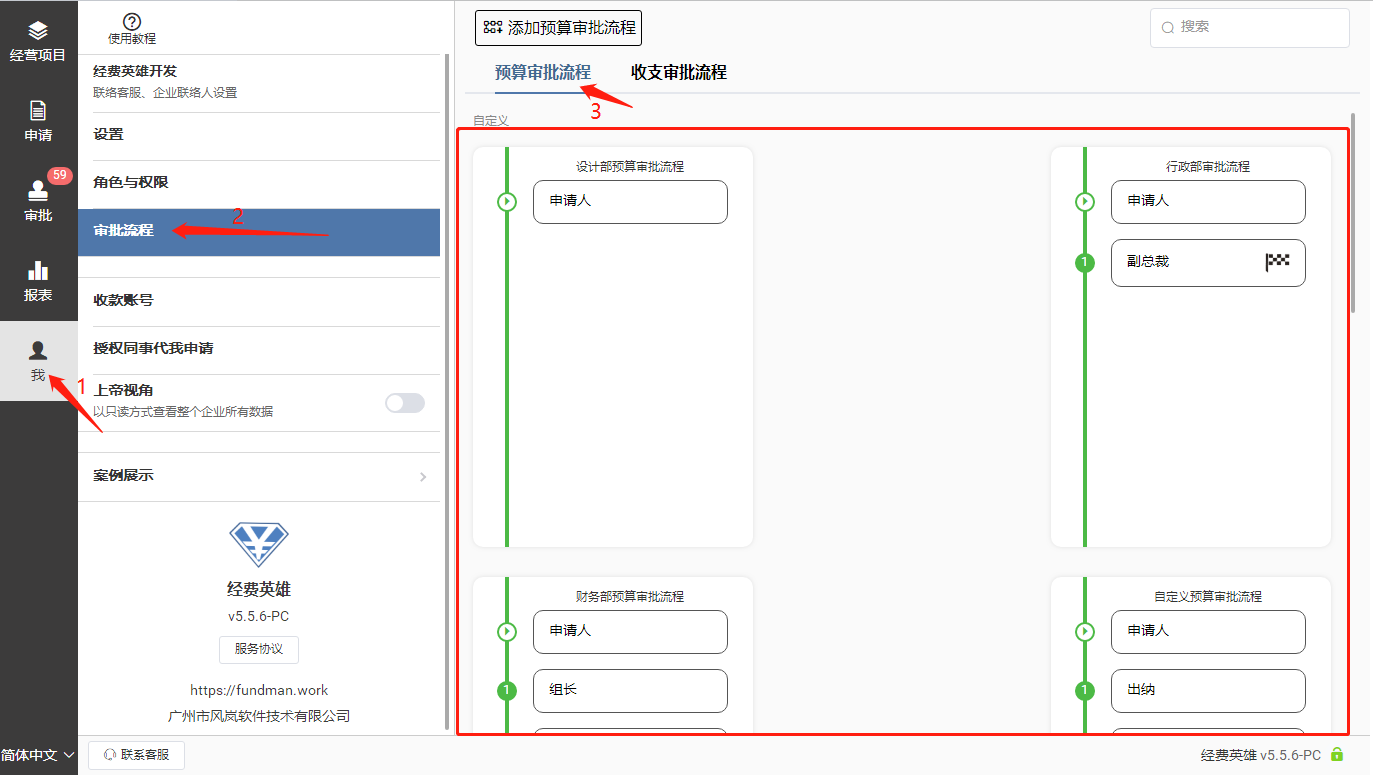1373x776 pixels.
Task: Click the 副总裁 approver box
Action: [1208, 263]
